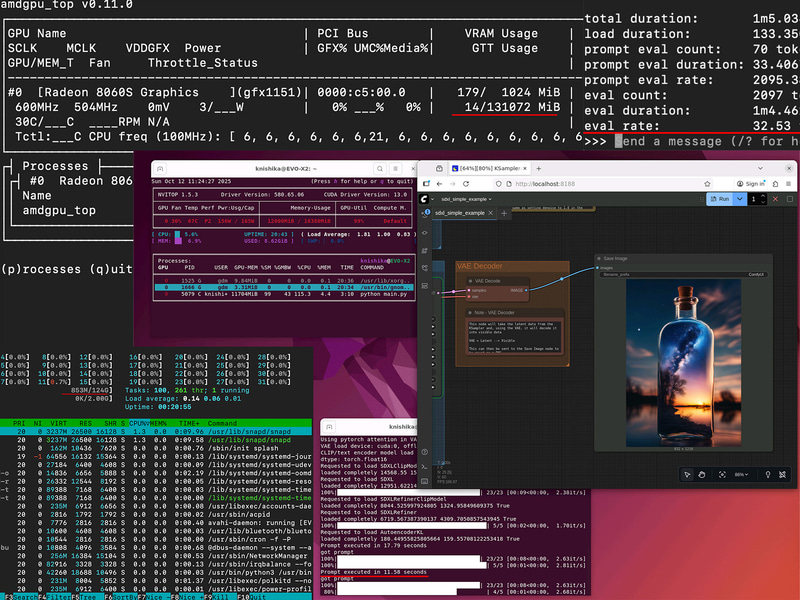Viewport: 800px width, 600px height.
Task: Open the sdxl_simple_example workflow dropdown in top bar
Action: [466, 199]
